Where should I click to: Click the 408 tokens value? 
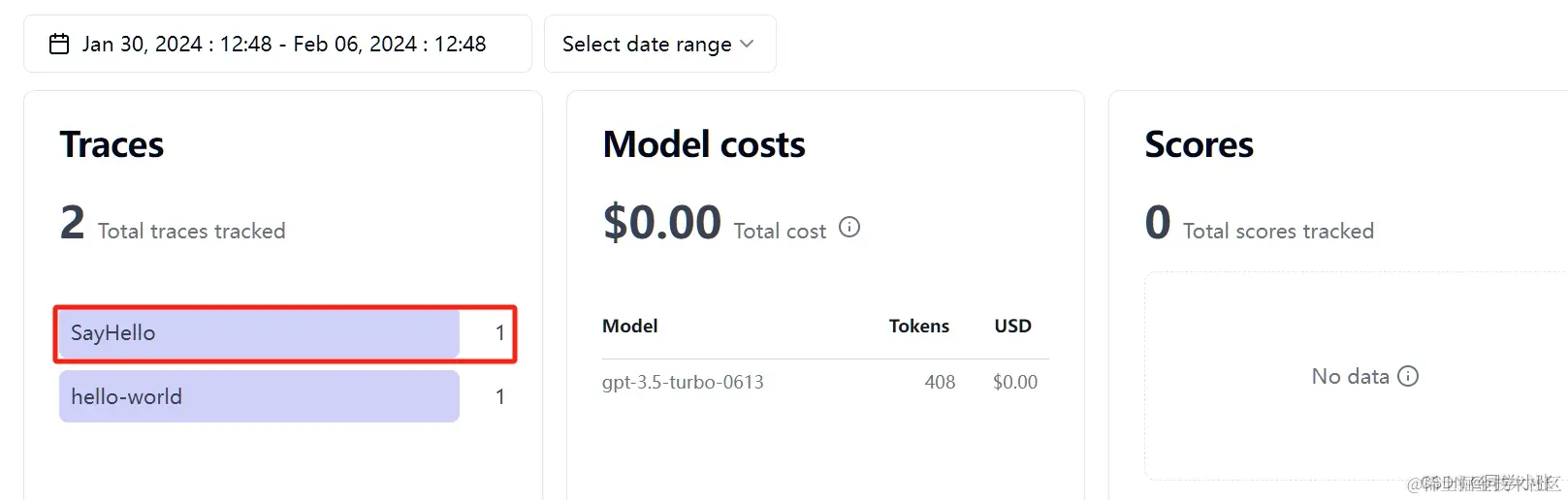tap(940, 382)
